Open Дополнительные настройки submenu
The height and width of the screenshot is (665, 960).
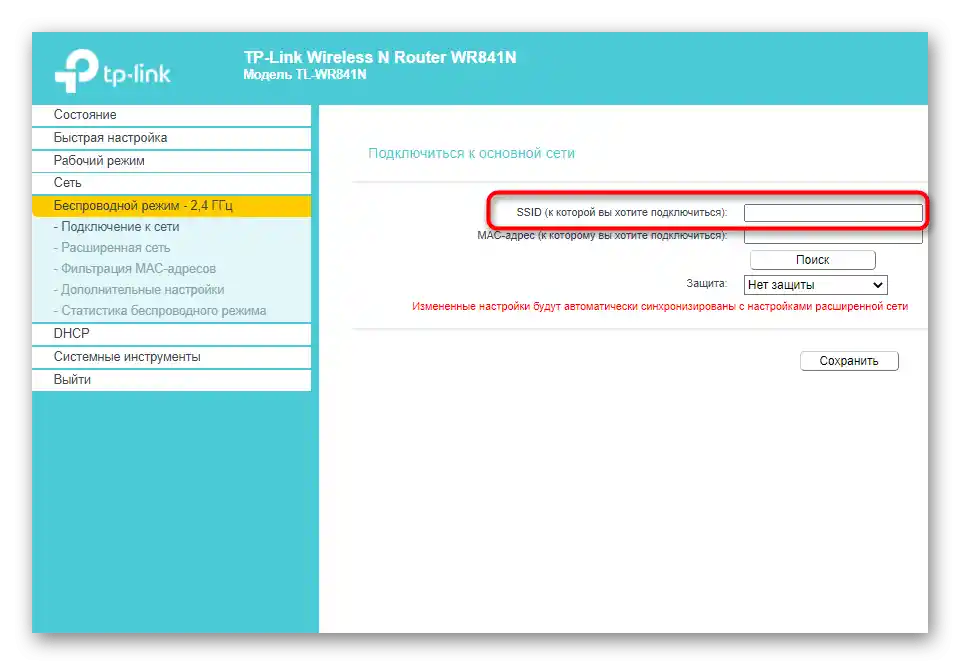click(139, 290)
